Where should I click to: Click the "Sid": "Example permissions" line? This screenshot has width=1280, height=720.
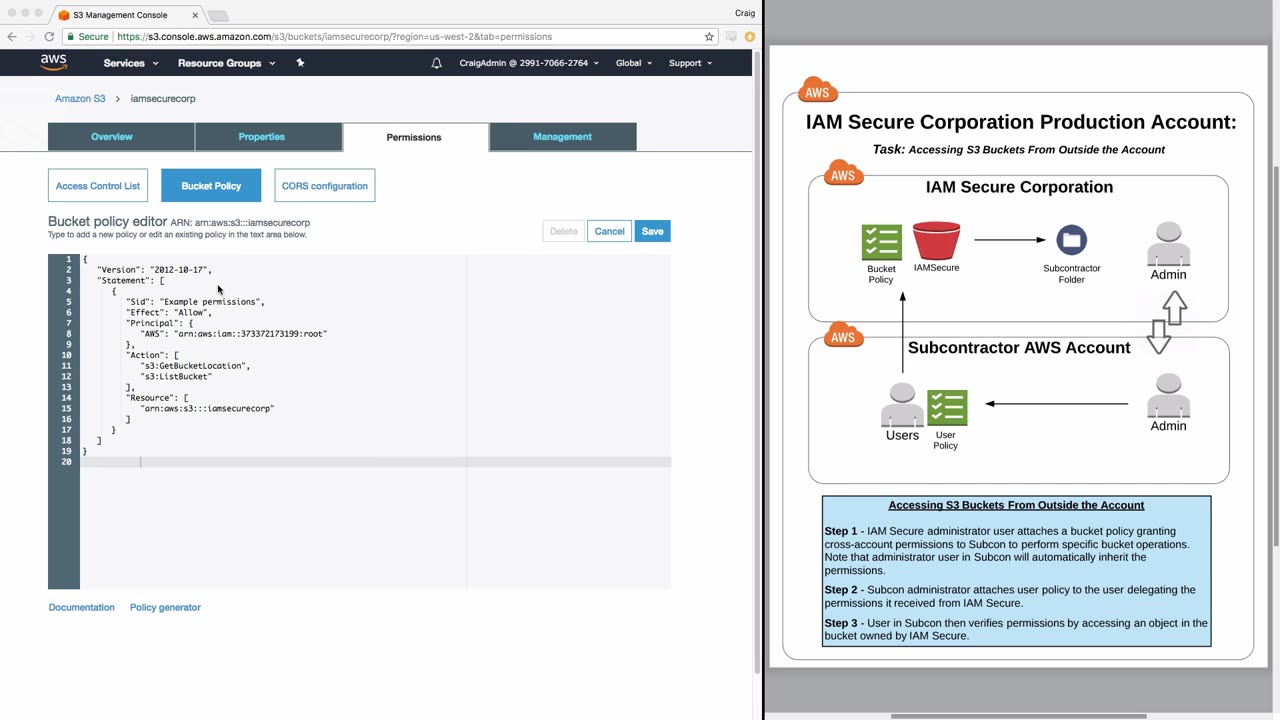coord(195,302)
